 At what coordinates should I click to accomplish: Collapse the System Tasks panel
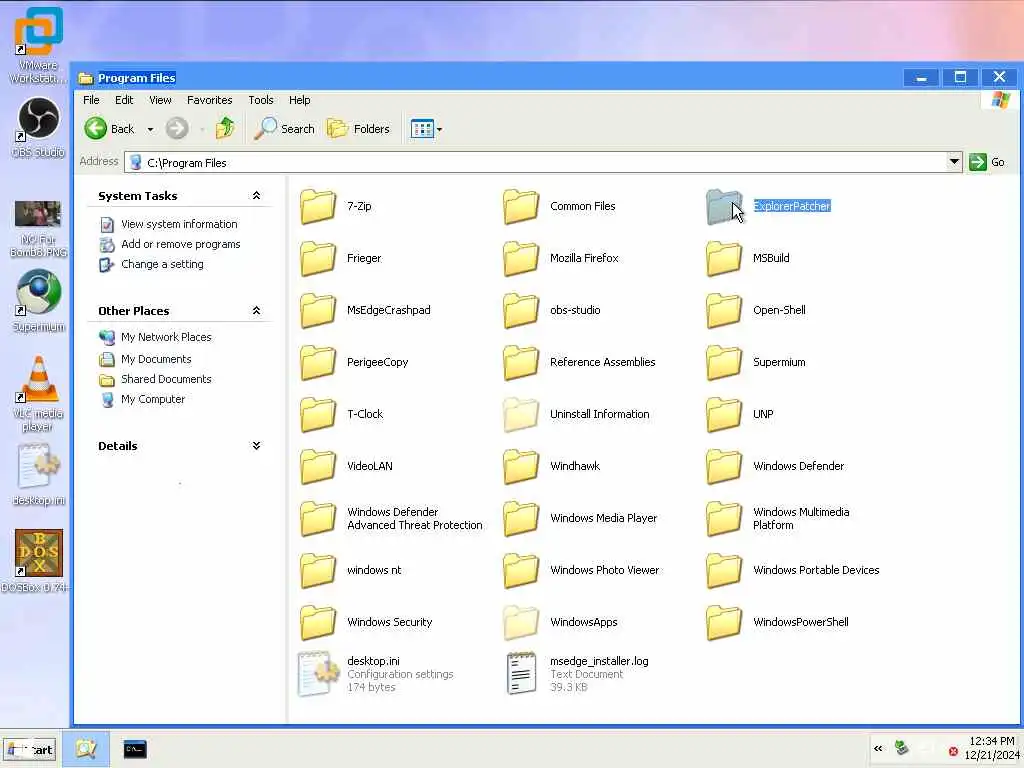(257, 195)
